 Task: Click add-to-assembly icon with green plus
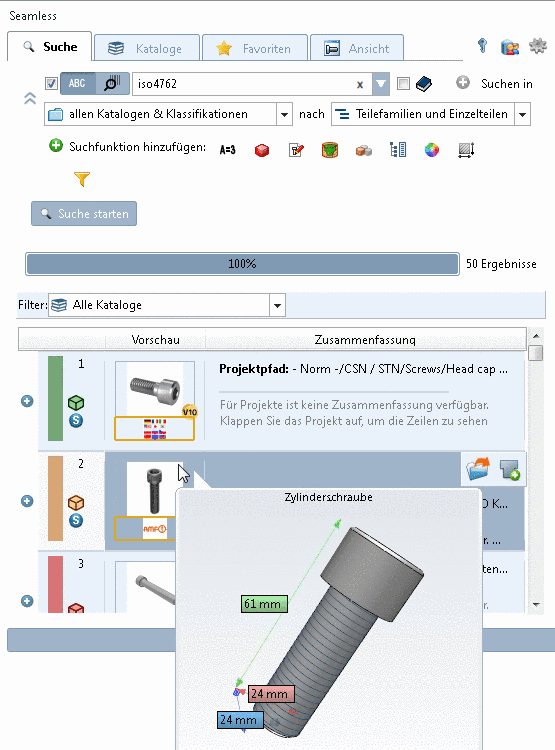coord(510,469)
